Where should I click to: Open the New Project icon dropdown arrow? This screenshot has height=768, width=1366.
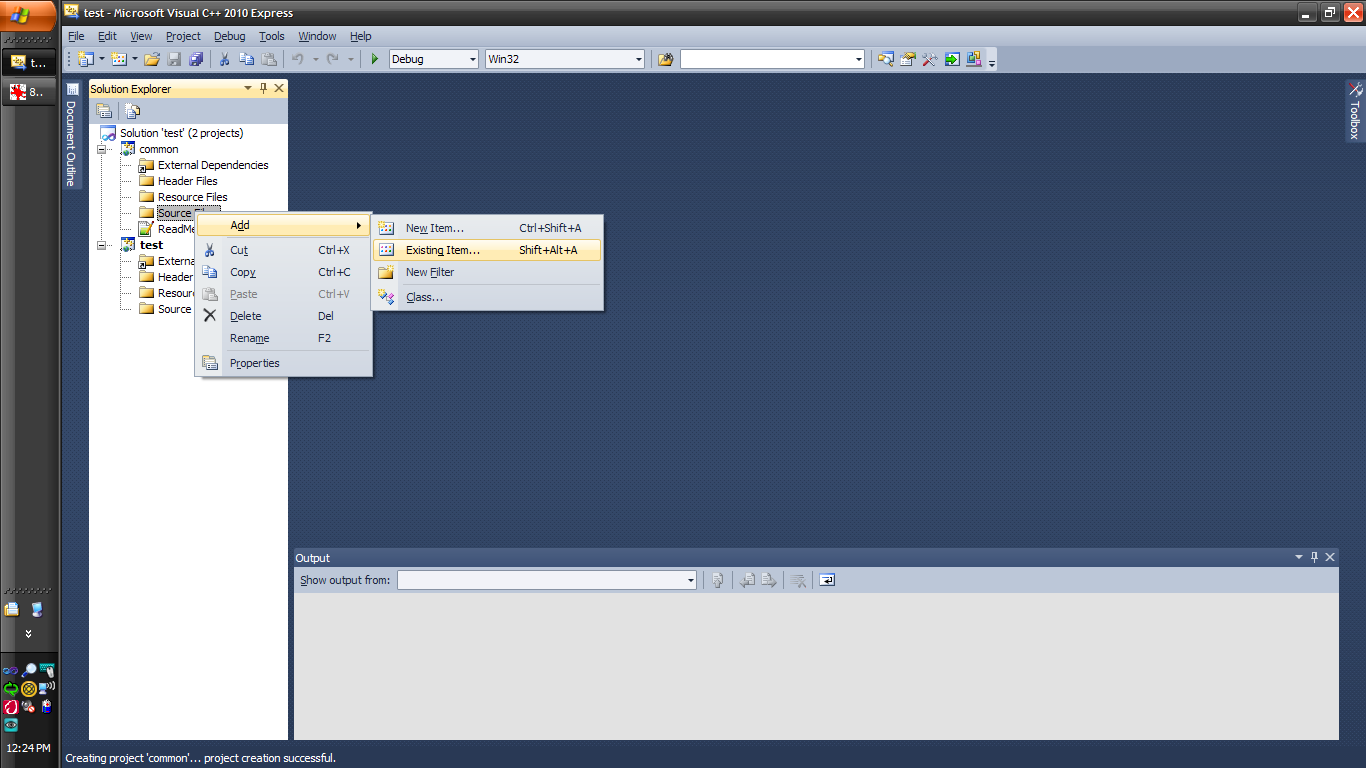click(x=102, y=59)
